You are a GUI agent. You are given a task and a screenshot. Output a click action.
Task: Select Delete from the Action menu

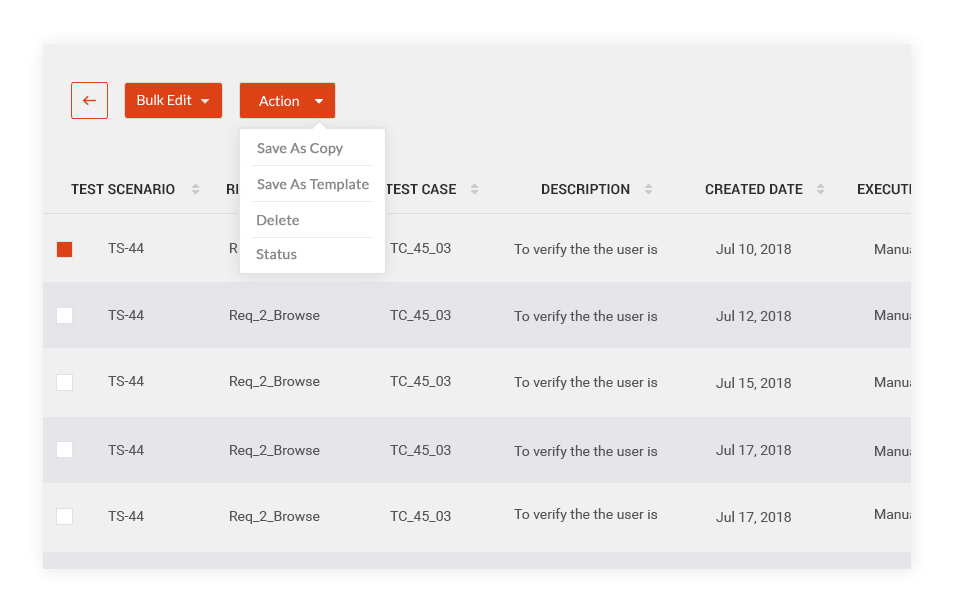pyautogui.click(x=277, y=220)
